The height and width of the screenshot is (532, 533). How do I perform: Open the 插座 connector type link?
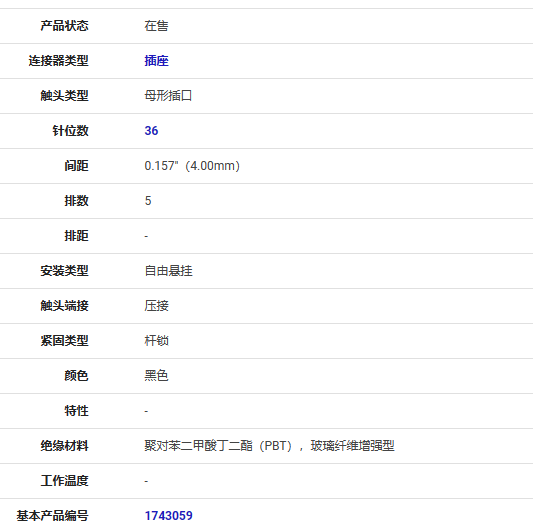(x=156, y=61)
